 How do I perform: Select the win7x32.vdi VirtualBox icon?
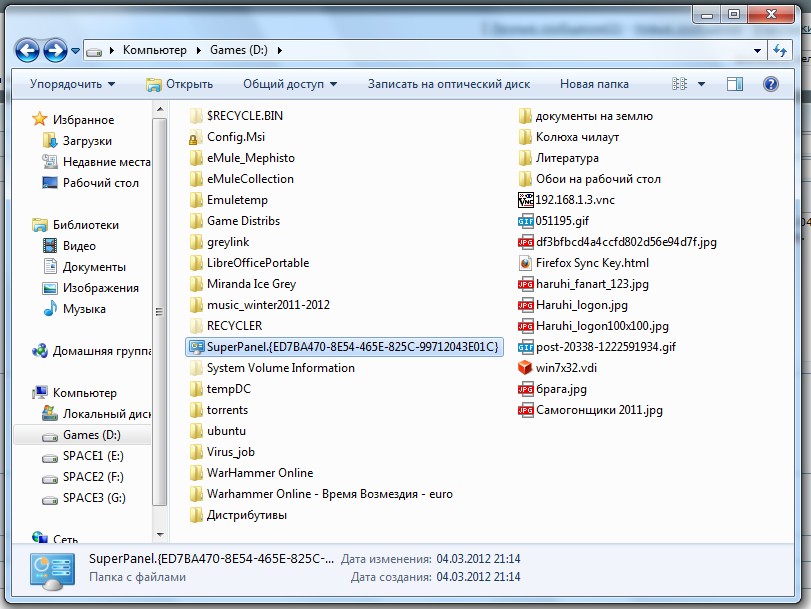coord(525,368)
